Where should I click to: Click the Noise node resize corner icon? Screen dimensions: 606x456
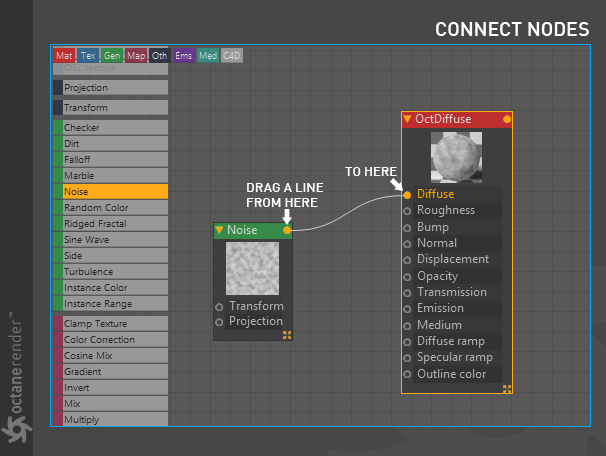pyautogui.click(x=287, y=335)
